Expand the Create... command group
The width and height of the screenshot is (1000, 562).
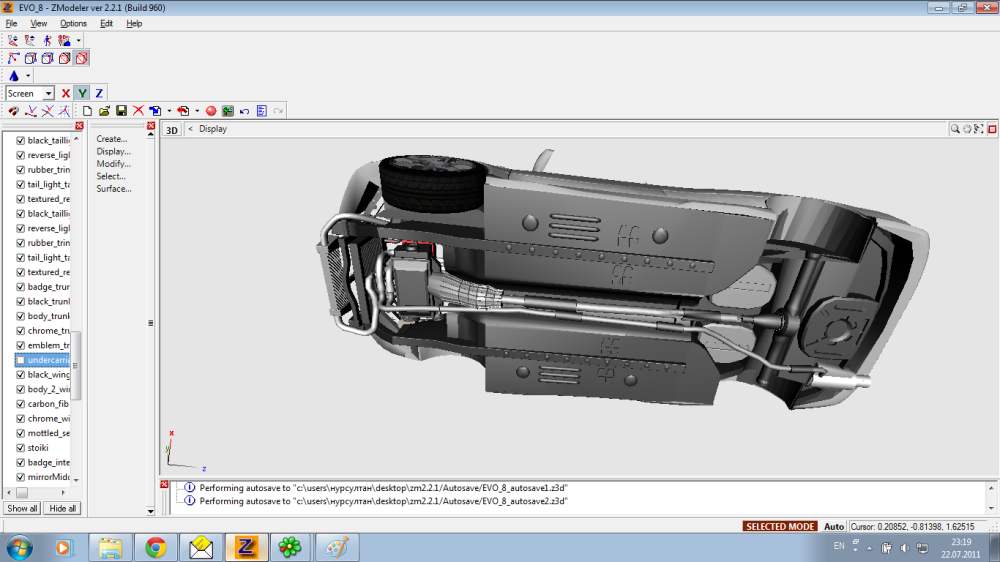(x=112, y=138)
